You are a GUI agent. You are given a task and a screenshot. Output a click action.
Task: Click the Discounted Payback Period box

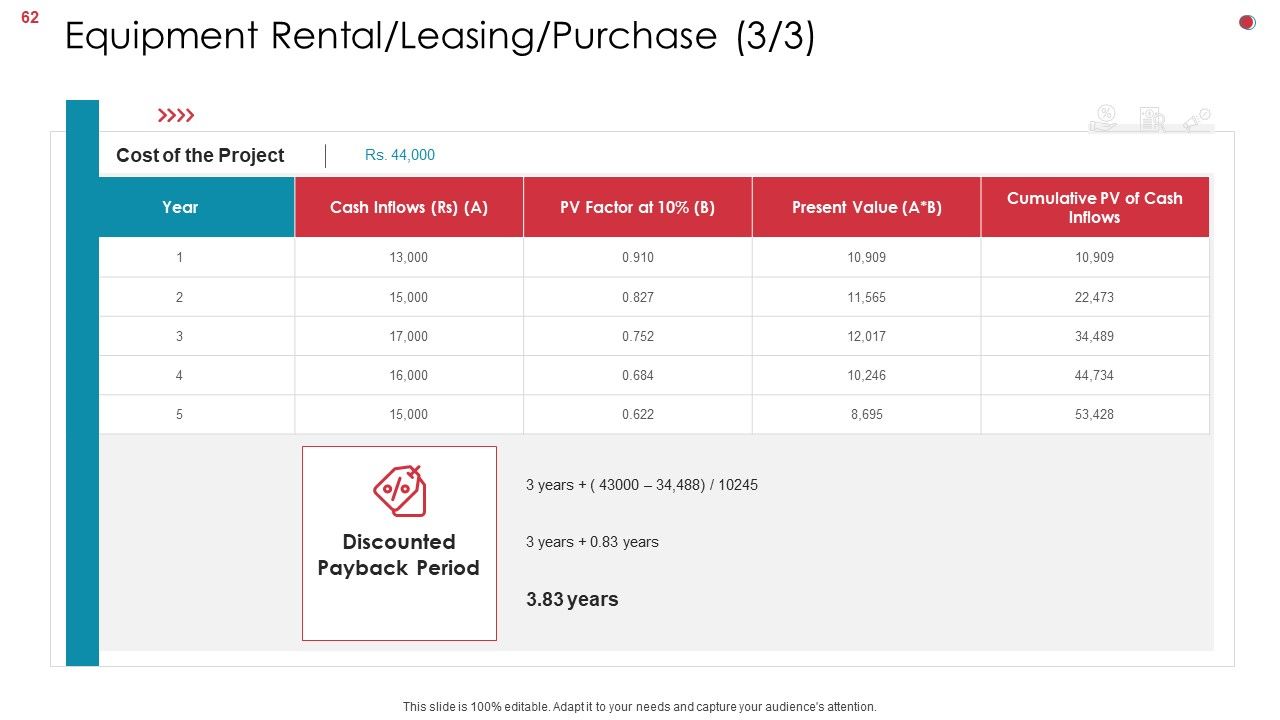point(399,543)
